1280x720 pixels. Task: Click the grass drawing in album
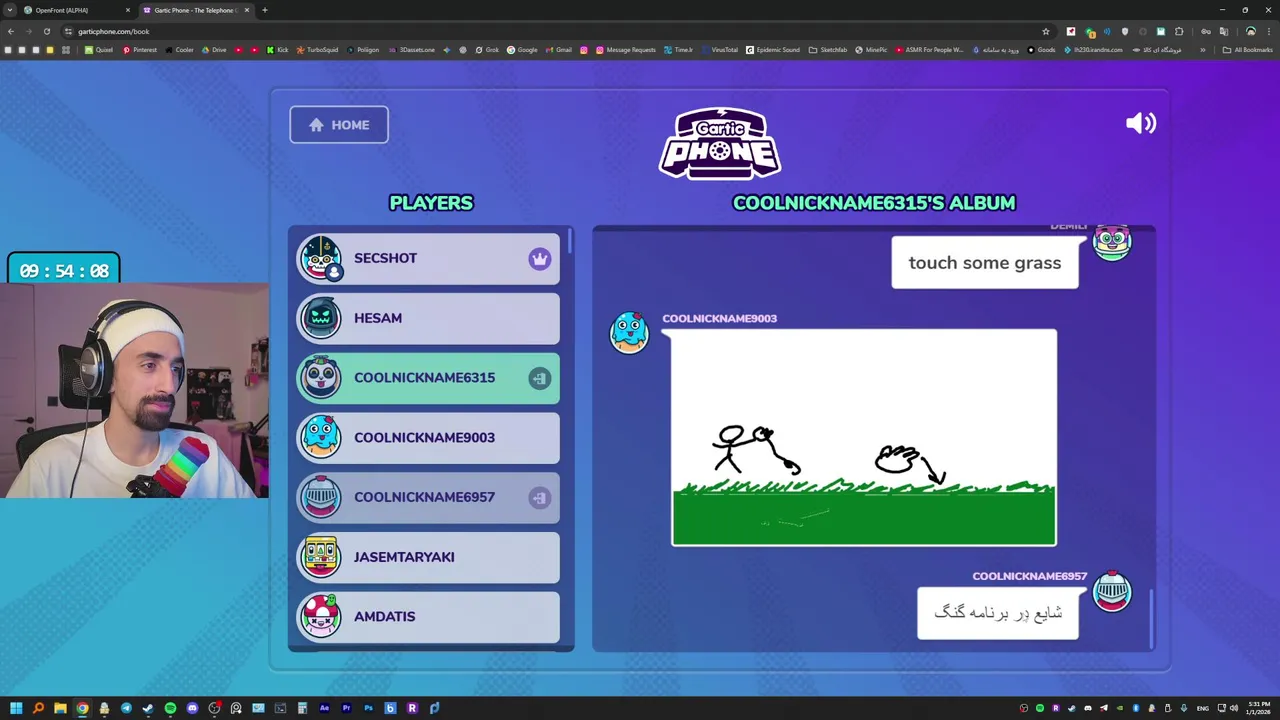tap(864, 438)
